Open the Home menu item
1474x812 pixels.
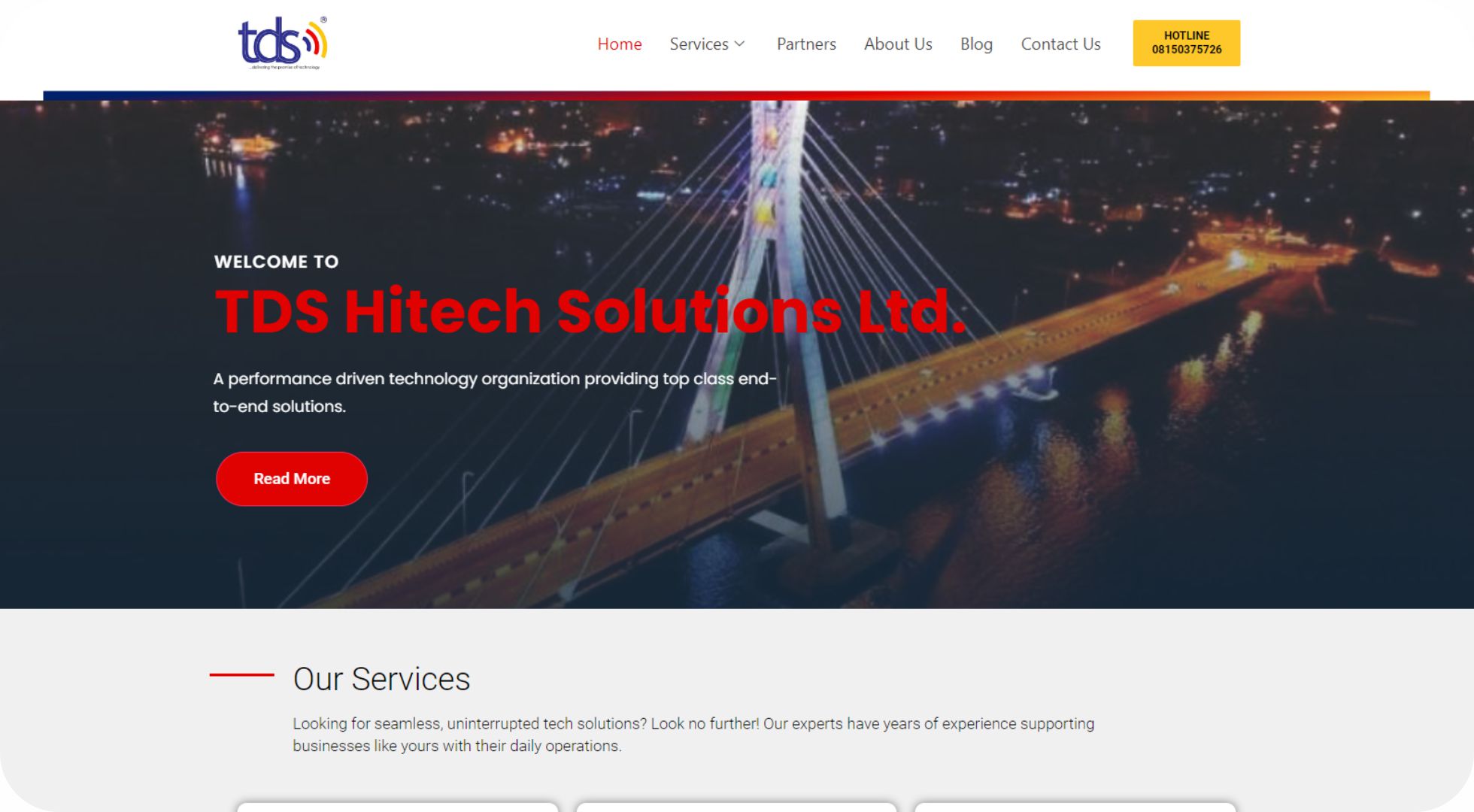[619, 44]
